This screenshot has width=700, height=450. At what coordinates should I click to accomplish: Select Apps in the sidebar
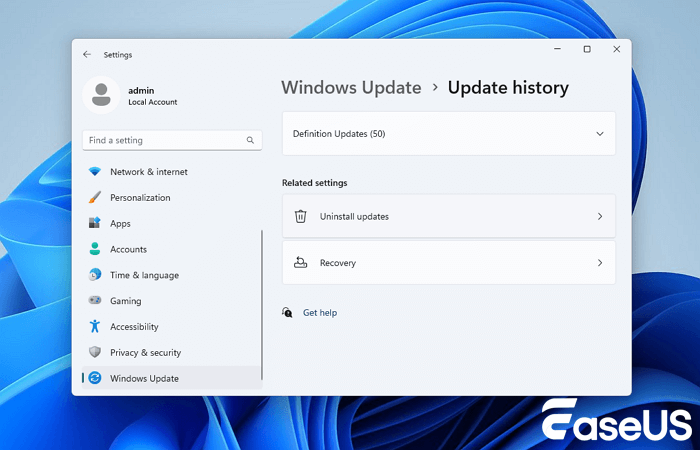click(172, 223)
